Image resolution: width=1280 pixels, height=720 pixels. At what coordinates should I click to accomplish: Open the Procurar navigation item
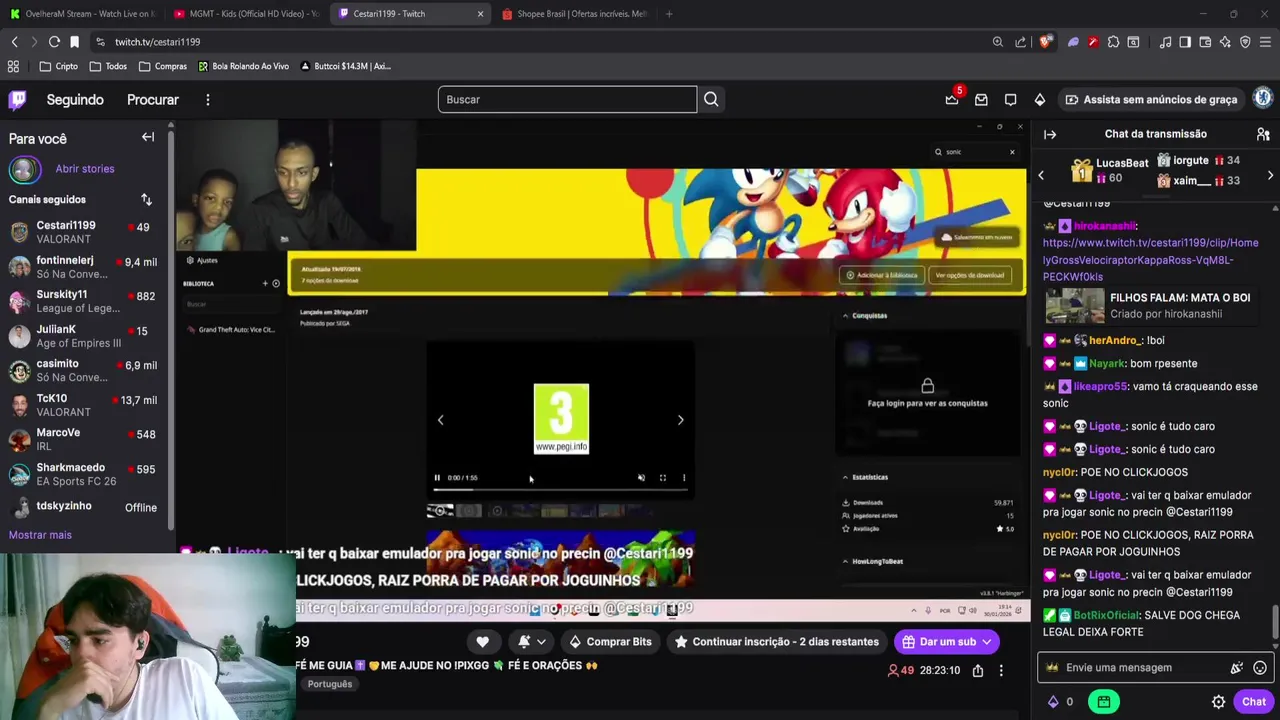[x=153, y=100]
